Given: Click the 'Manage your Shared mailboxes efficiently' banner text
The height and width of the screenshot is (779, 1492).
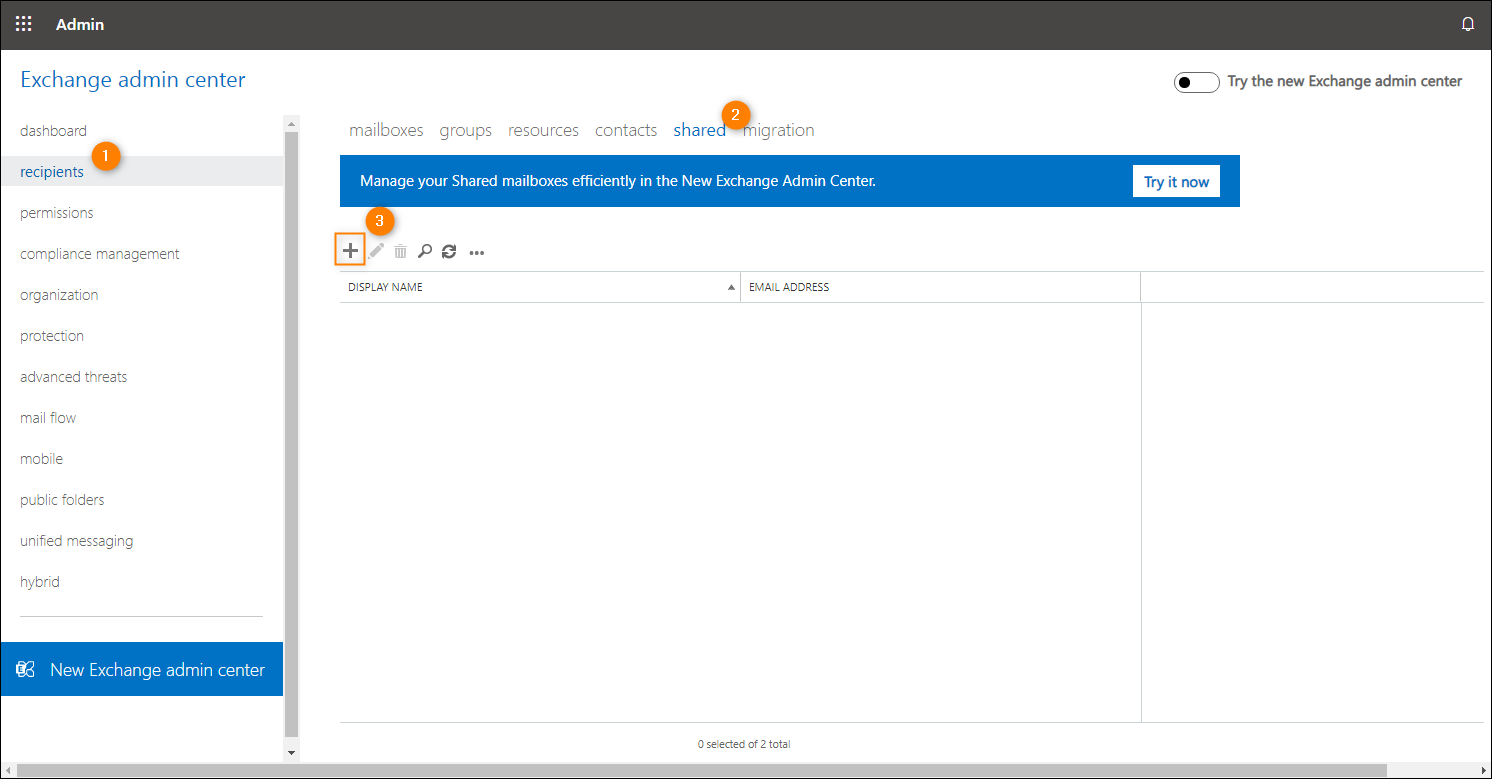Looking at the screenshot, I should tap(618, 181).
